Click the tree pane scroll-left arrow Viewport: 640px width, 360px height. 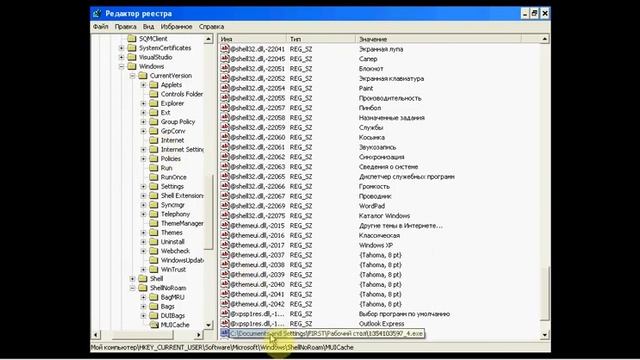click(x=96, y=335)
